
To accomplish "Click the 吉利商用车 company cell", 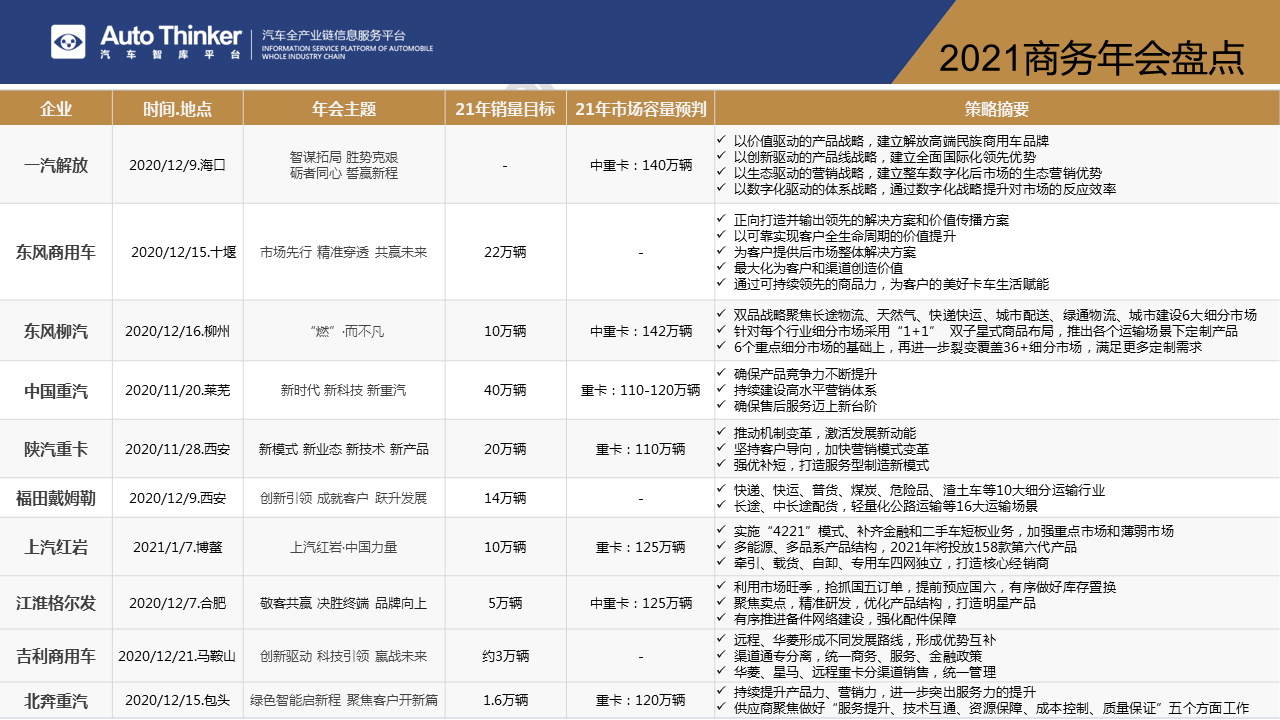I will 56,656.
